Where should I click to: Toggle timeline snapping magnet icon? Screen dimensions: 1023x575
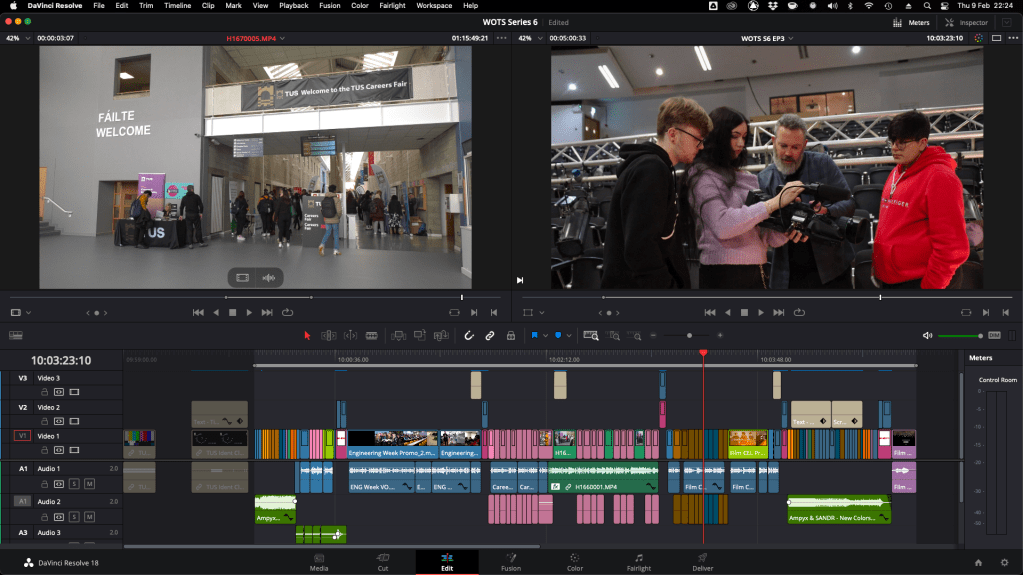(468, 336)
